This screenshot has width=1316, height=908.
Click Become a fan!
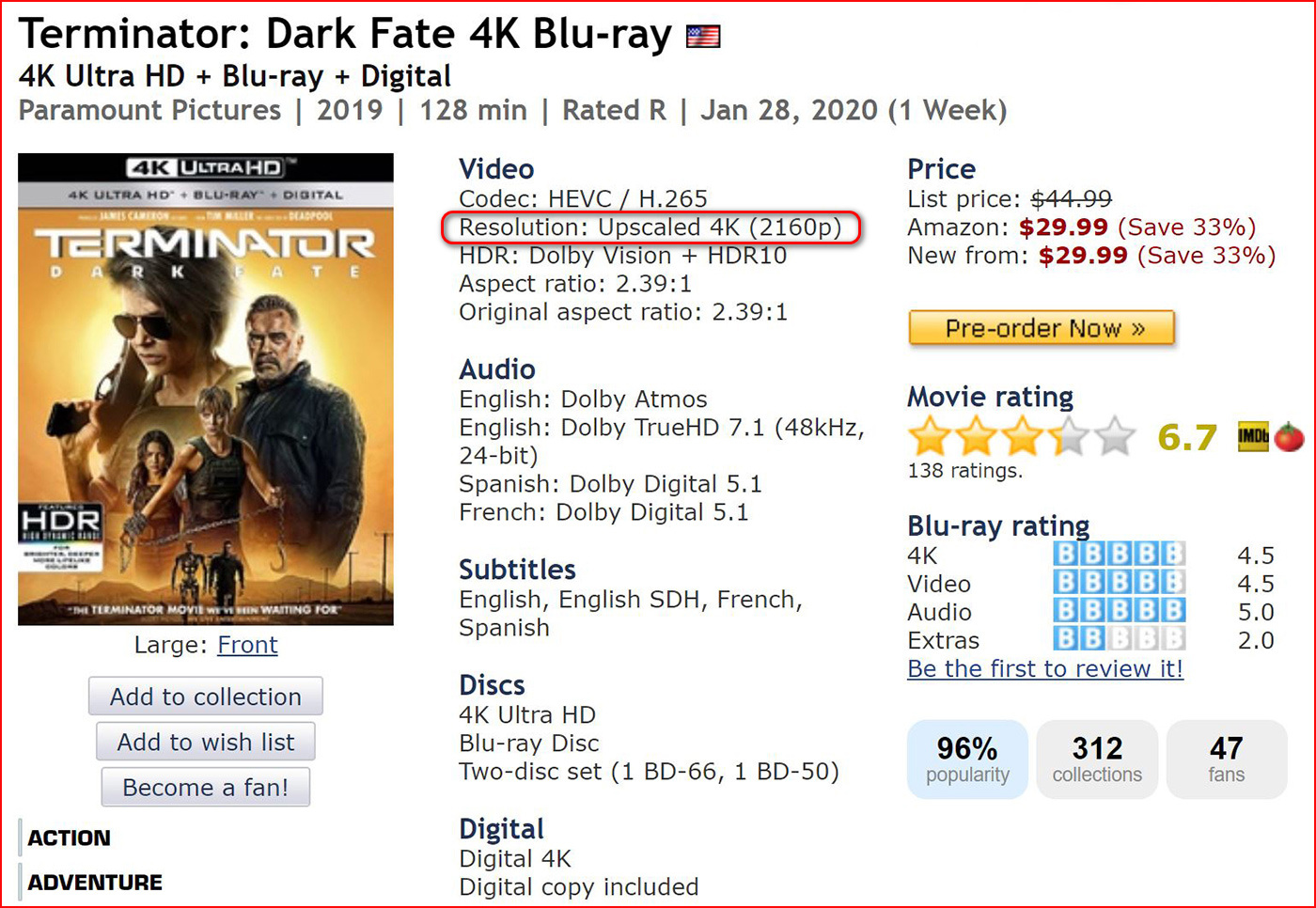pyautogui.click(x=205, y=787)
